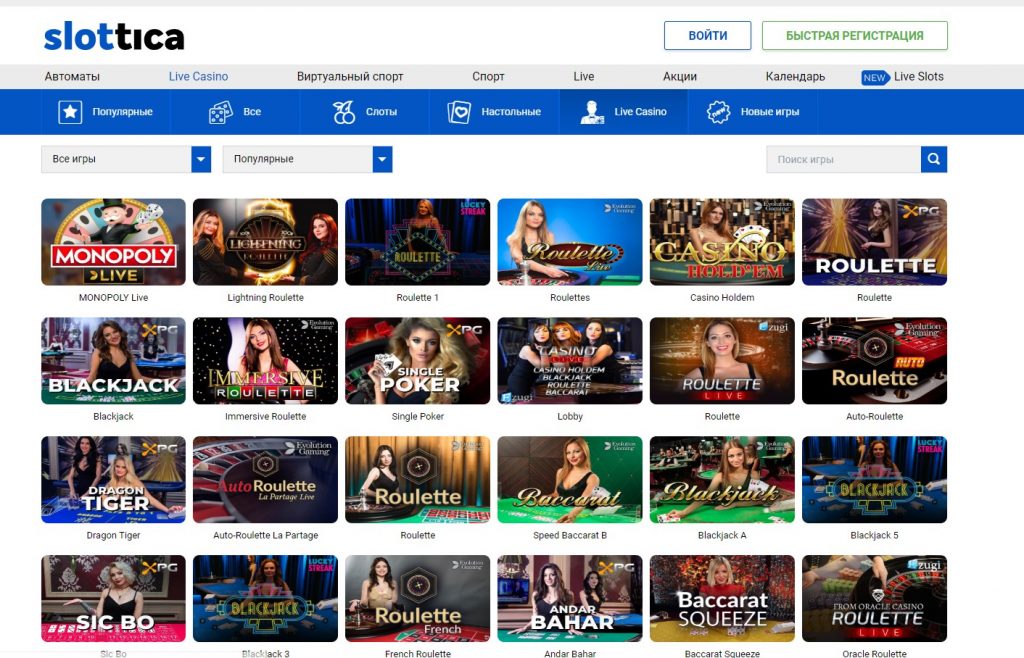
Task: Click the dice icon for Все games
Action: [220, 112]
